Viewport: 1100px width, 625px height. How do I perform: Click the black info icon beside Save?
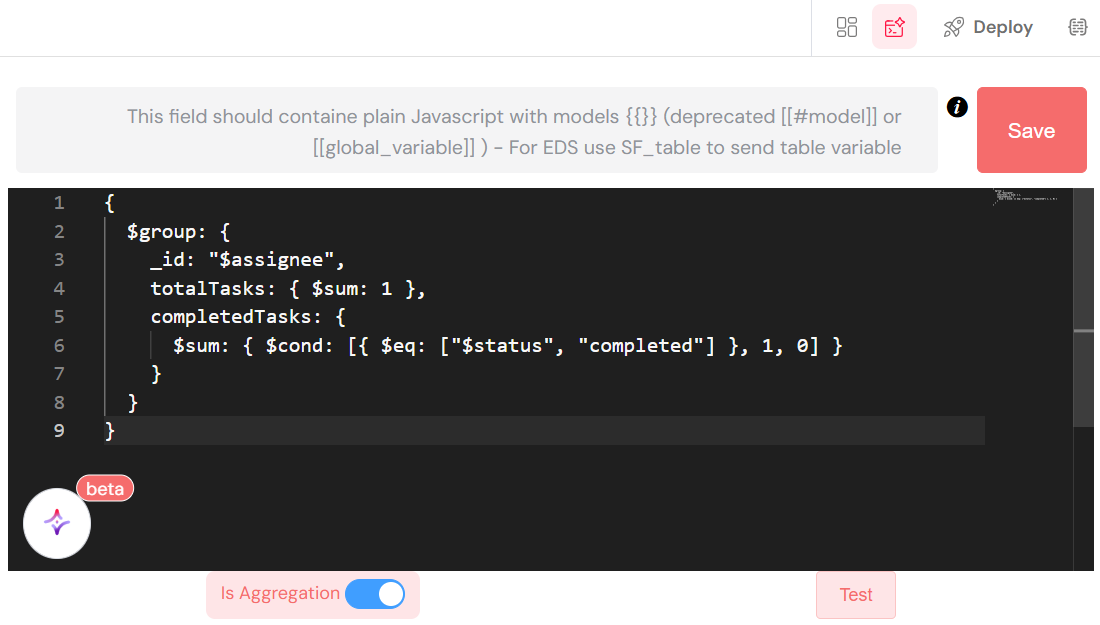pos(957,107)
